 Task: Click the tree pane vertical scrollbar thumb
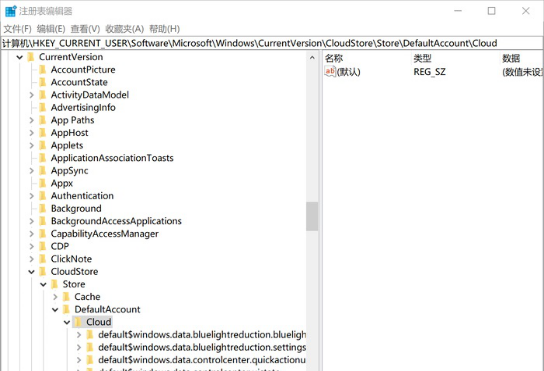(312, 216)
